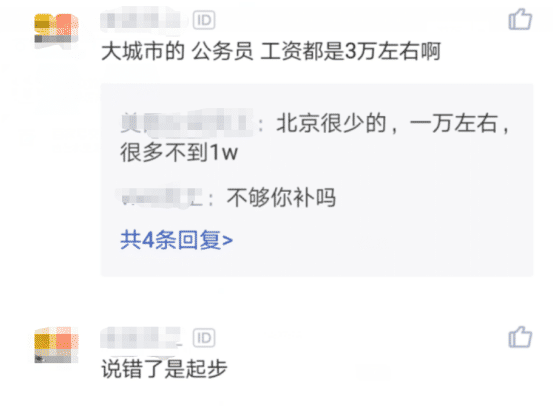Tap the reply line 很多不到1w

pyautogui.click(x=179, y=153)
